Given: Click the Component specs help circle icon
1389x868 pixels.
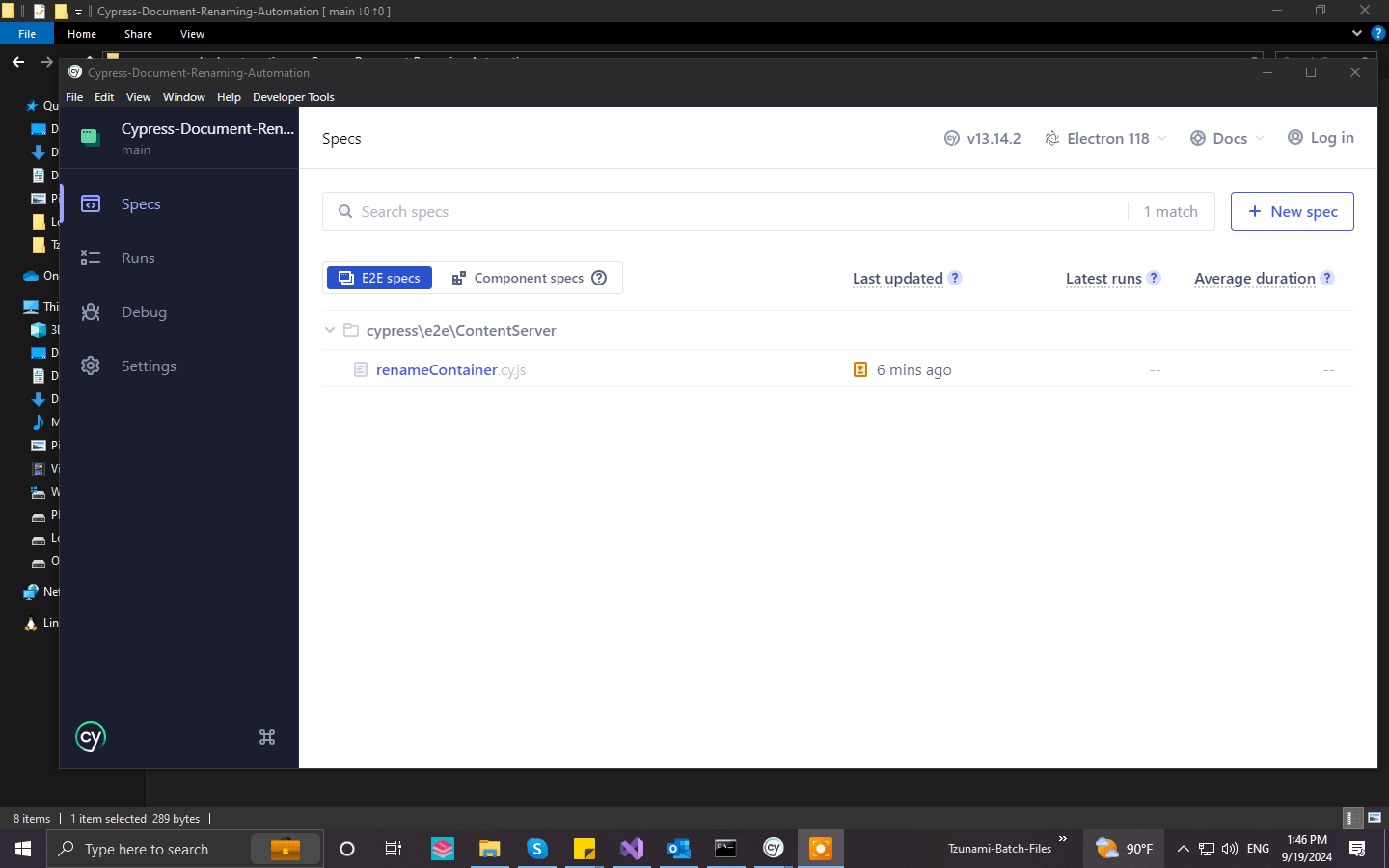Looking at the screenshot, I should coord(599,278).
